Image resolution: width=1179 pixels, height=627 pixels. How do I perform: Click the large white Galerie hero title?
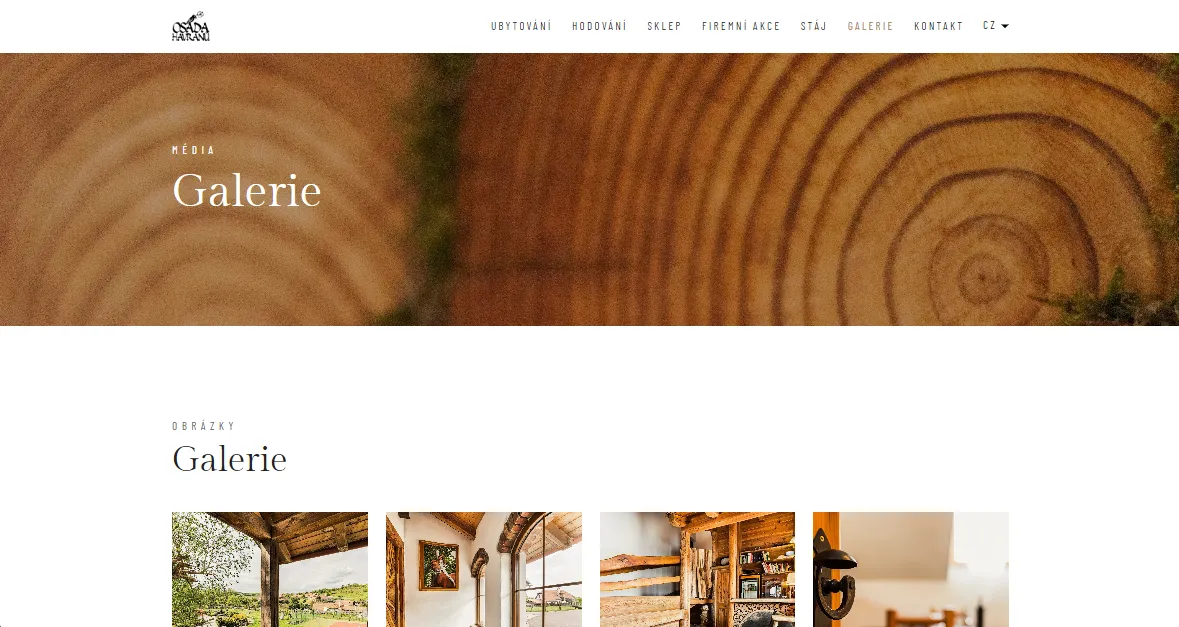click(x=247, y=190)
